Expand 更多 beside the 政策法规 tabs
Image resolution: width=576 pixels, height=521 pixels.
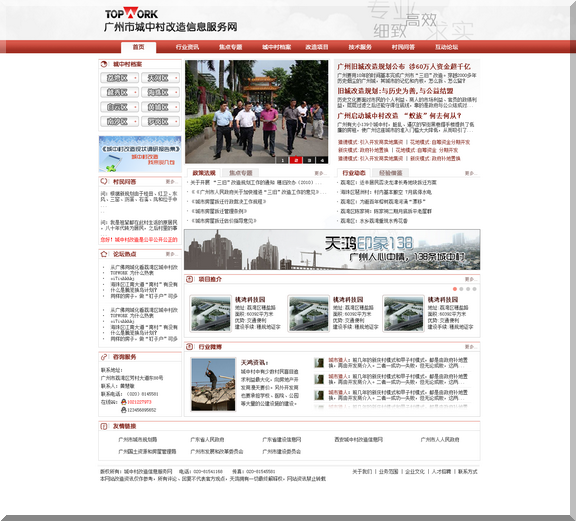pyautogui.click(x=320, y=173)
